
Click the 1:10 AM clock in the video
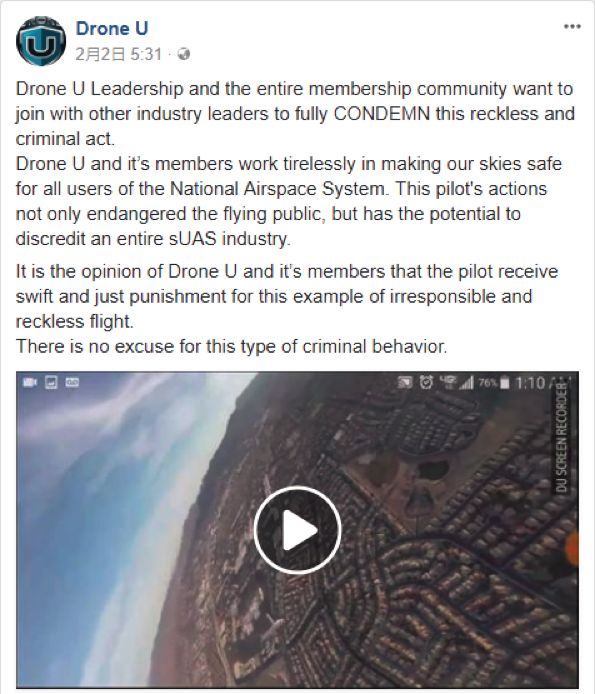tap(542, 383)
